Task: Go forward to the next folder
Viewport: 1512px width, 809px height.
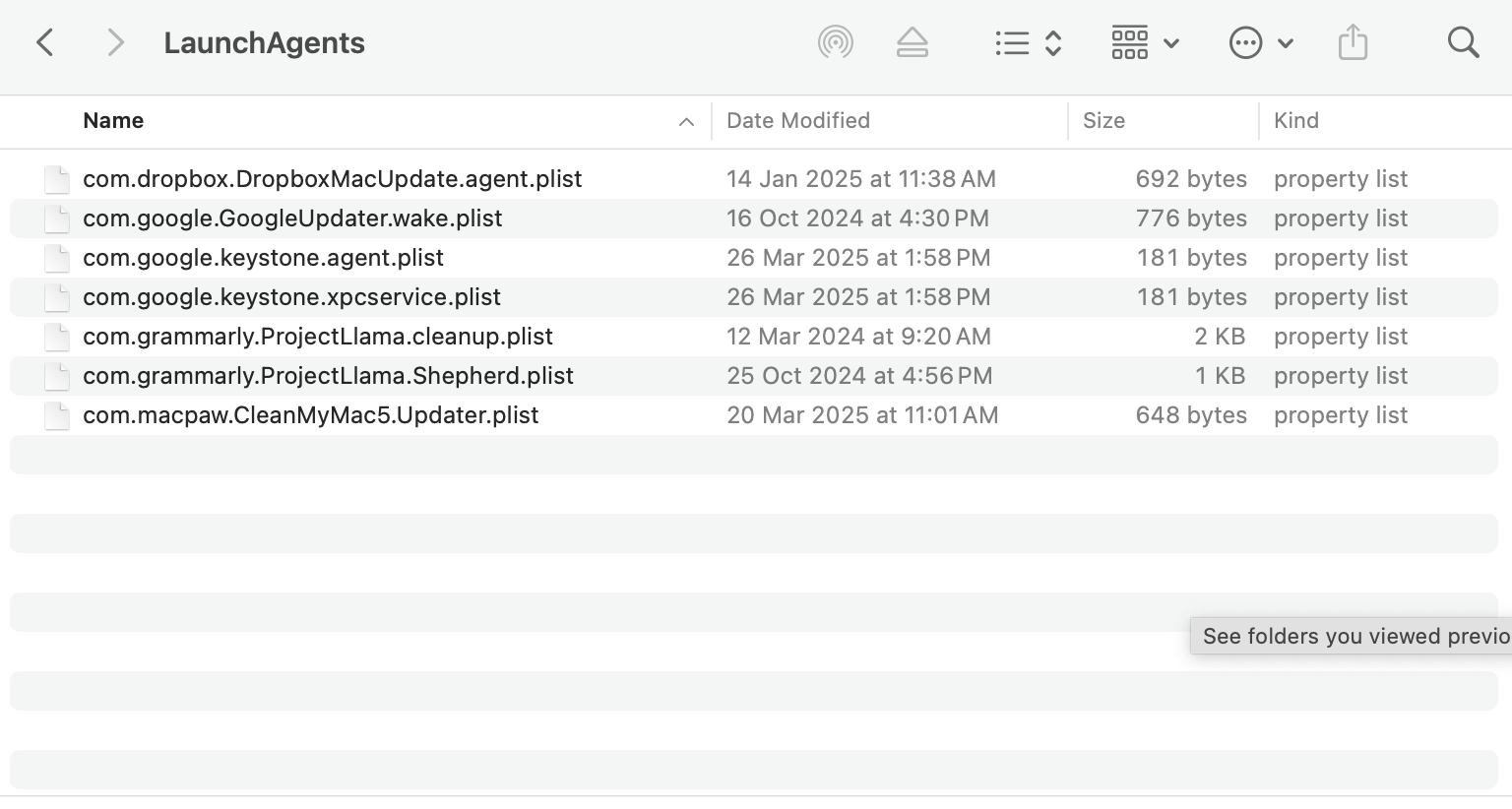Action: click(x=115, y=42)
